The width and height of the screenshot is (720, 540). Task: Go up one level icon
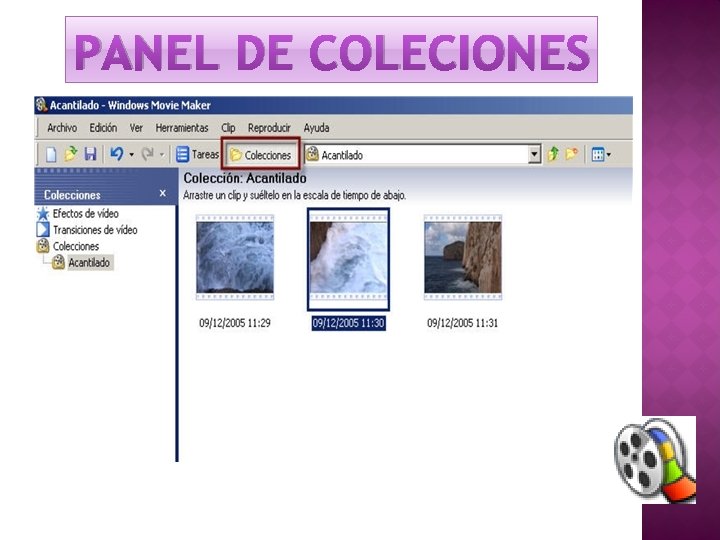point(553,154)
